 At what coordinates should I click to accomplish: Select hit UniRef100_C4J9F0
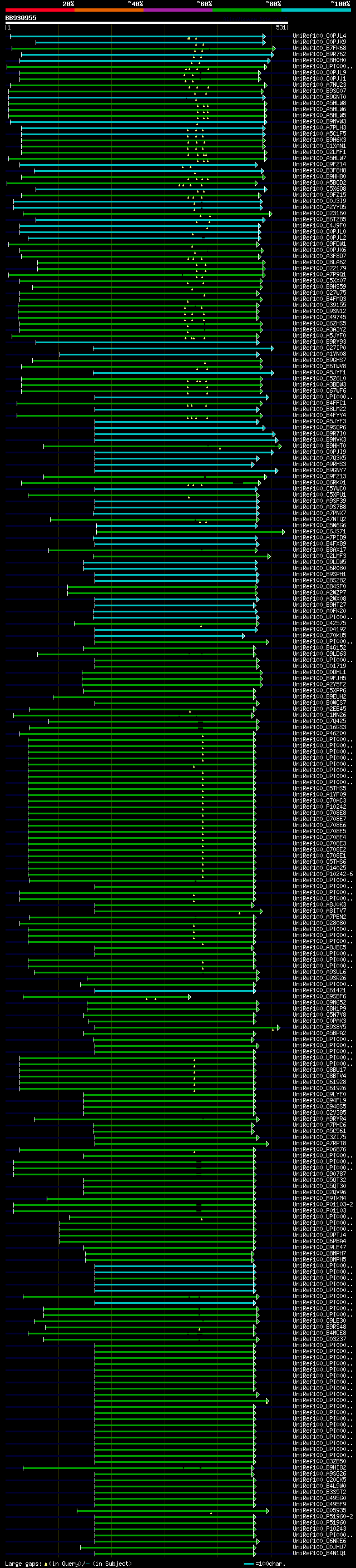[319, 225]
